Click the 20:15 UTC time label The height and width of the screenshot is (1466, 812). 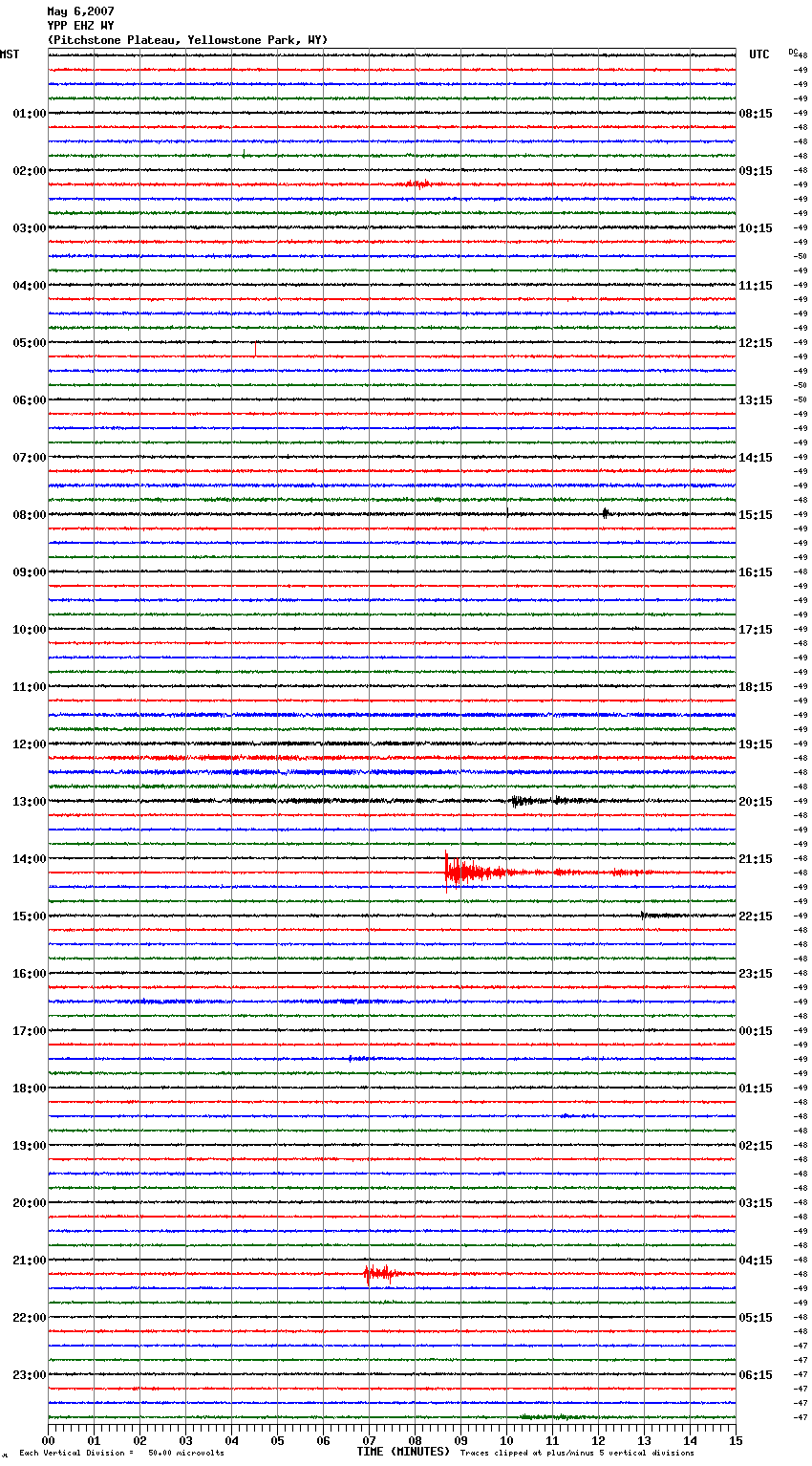tap(756, 802)
